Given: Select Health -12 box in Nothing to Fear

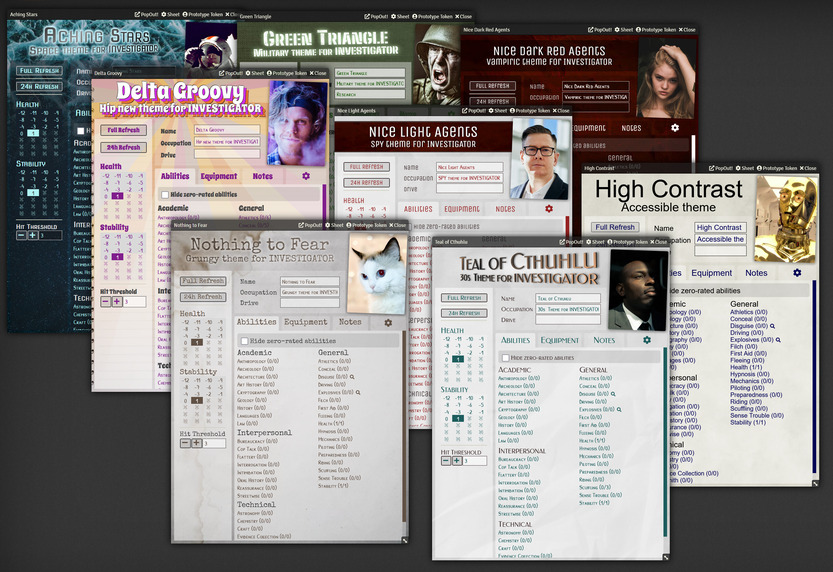Looking at the screenshot, I should [x=185, y=322].
